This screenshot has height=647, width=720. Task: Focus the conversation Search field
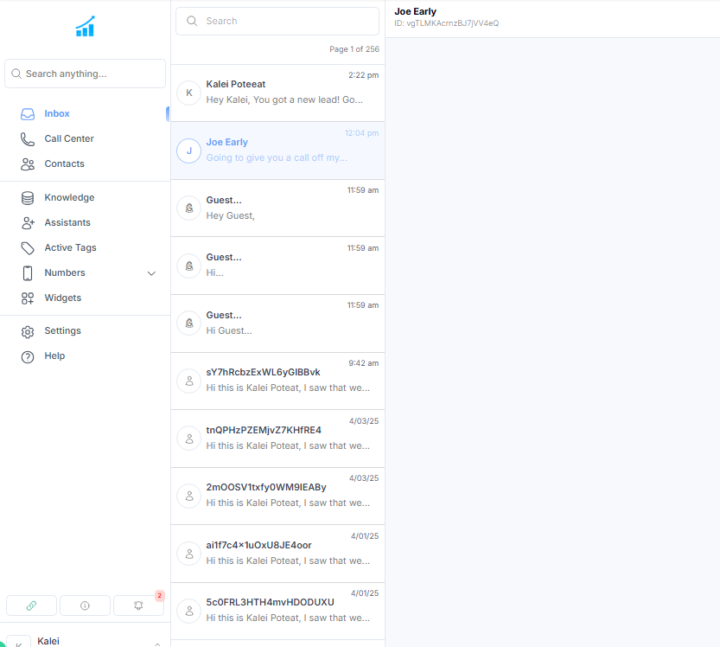pos(277,21)
